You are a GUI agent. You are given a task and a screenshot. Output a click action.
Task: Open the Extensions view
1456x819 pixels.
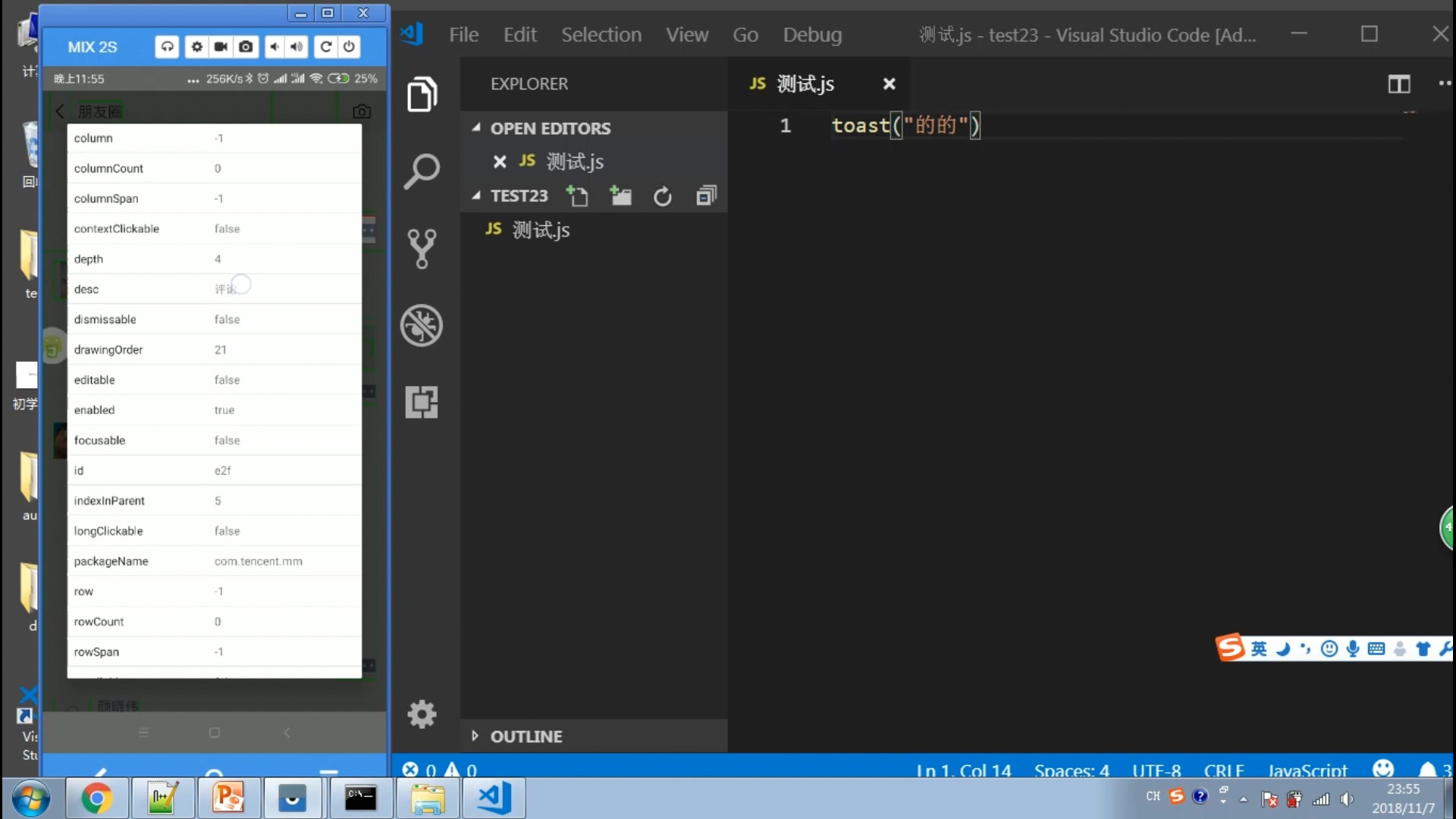422,402
